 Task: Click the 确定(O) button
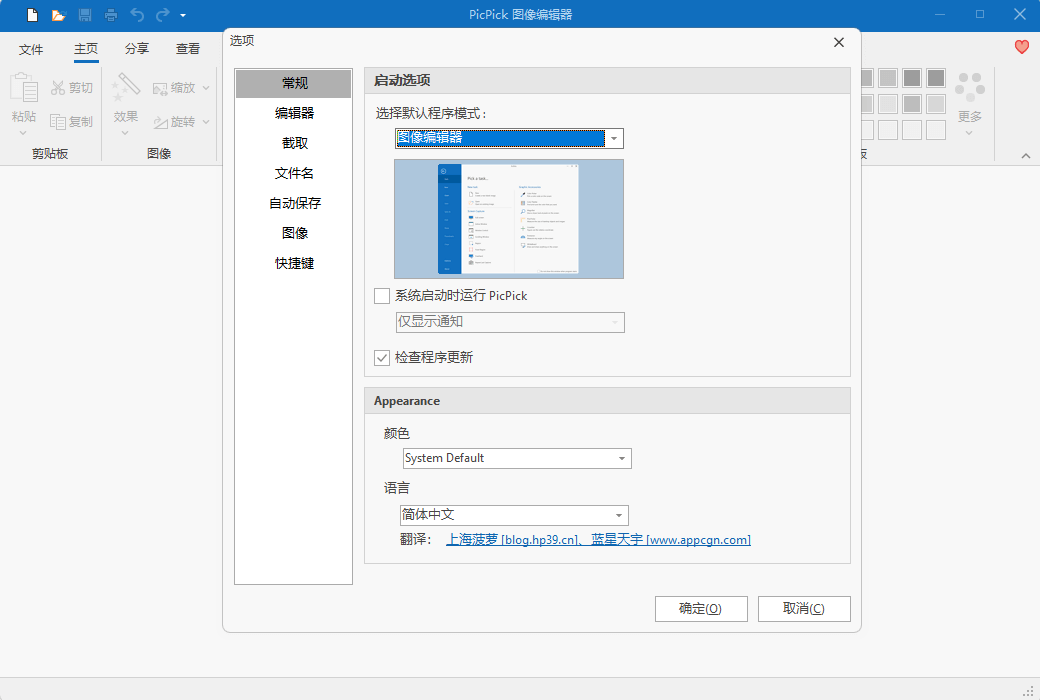tap(701, 608)
